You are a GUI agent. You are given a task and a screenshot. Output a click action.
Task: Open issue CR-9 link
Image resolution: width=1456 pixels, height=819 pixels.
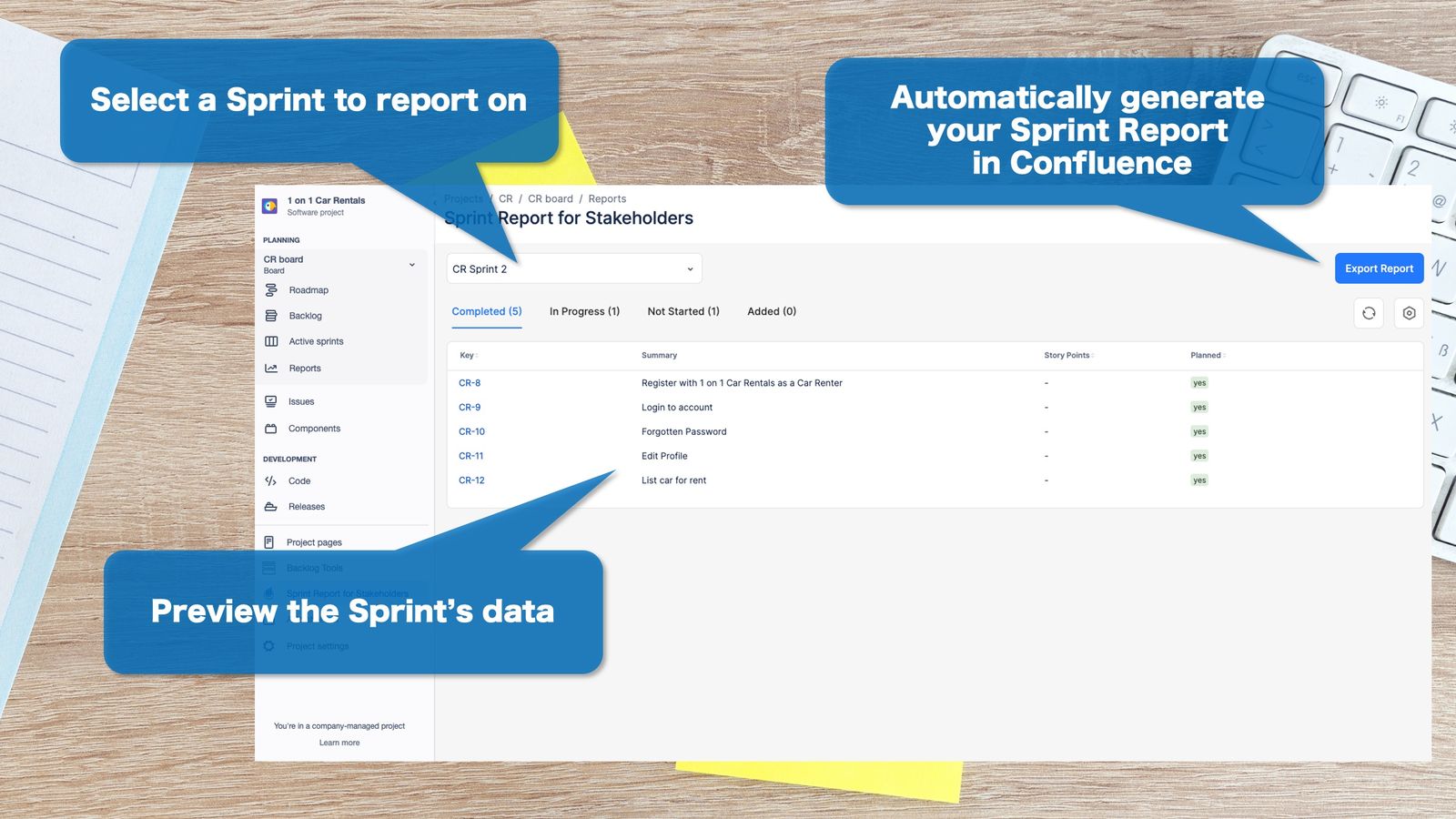(x=470, y=408)
